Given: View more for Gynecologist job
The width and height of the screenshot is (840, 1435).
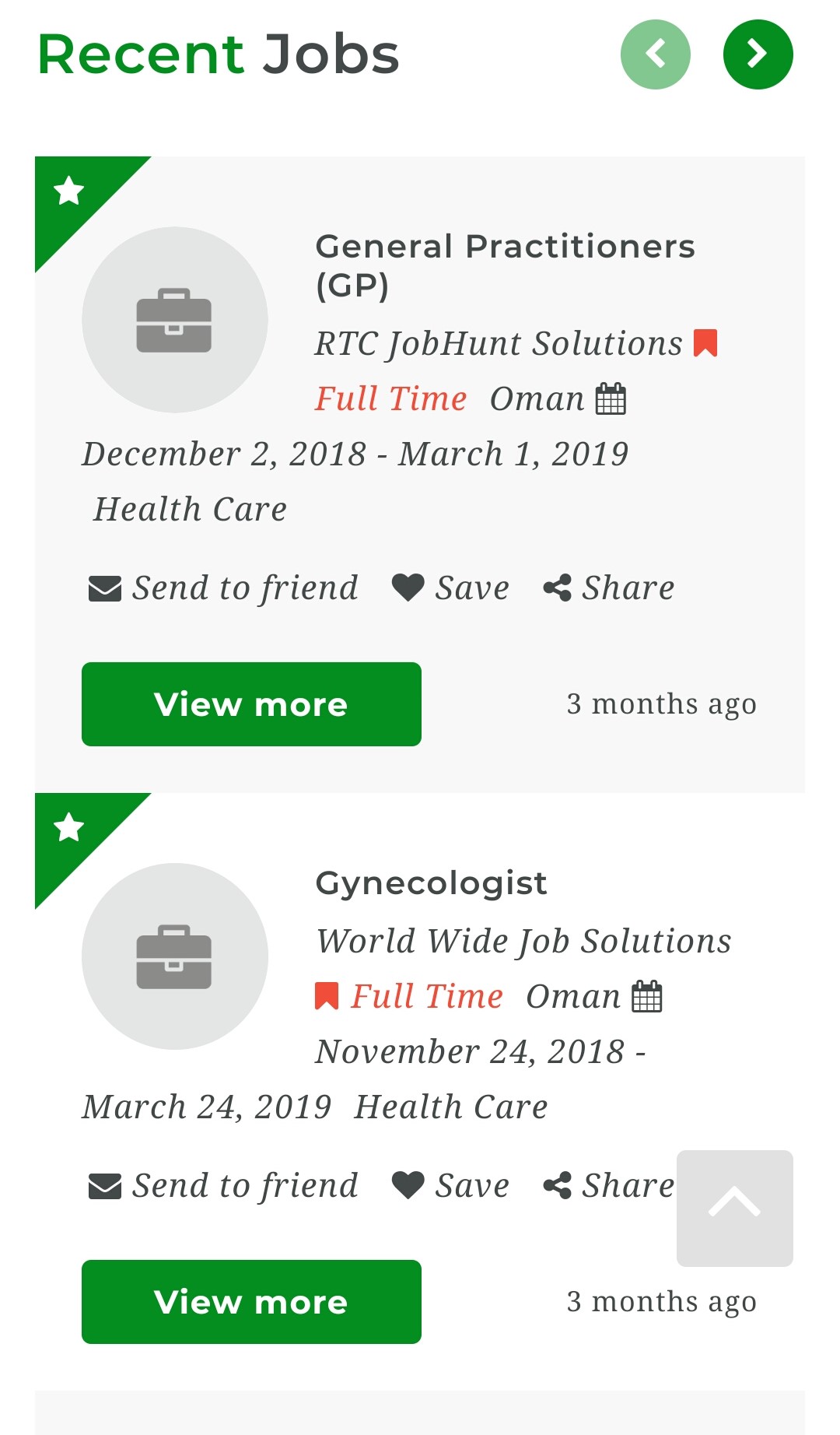Looking at the screenshot, I should coord(251,1302).
